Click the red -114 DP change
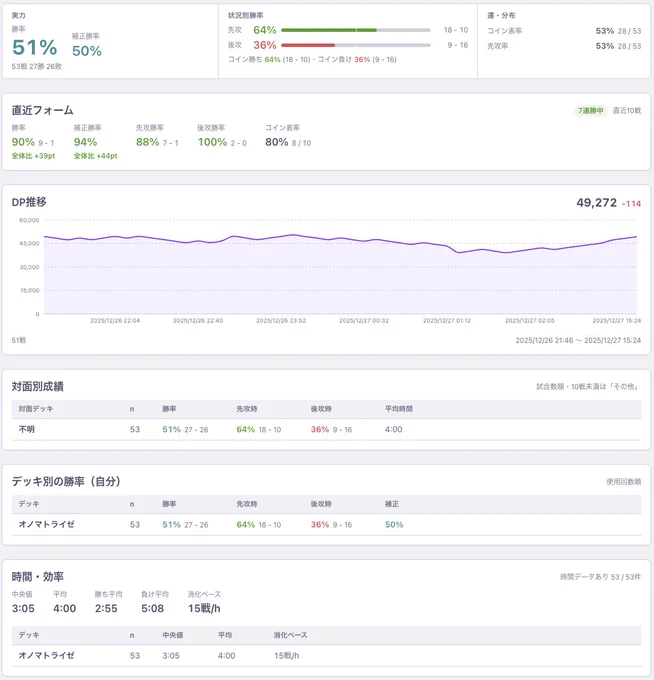This screenshot has width=654, height=680. (x=631, y=204)
